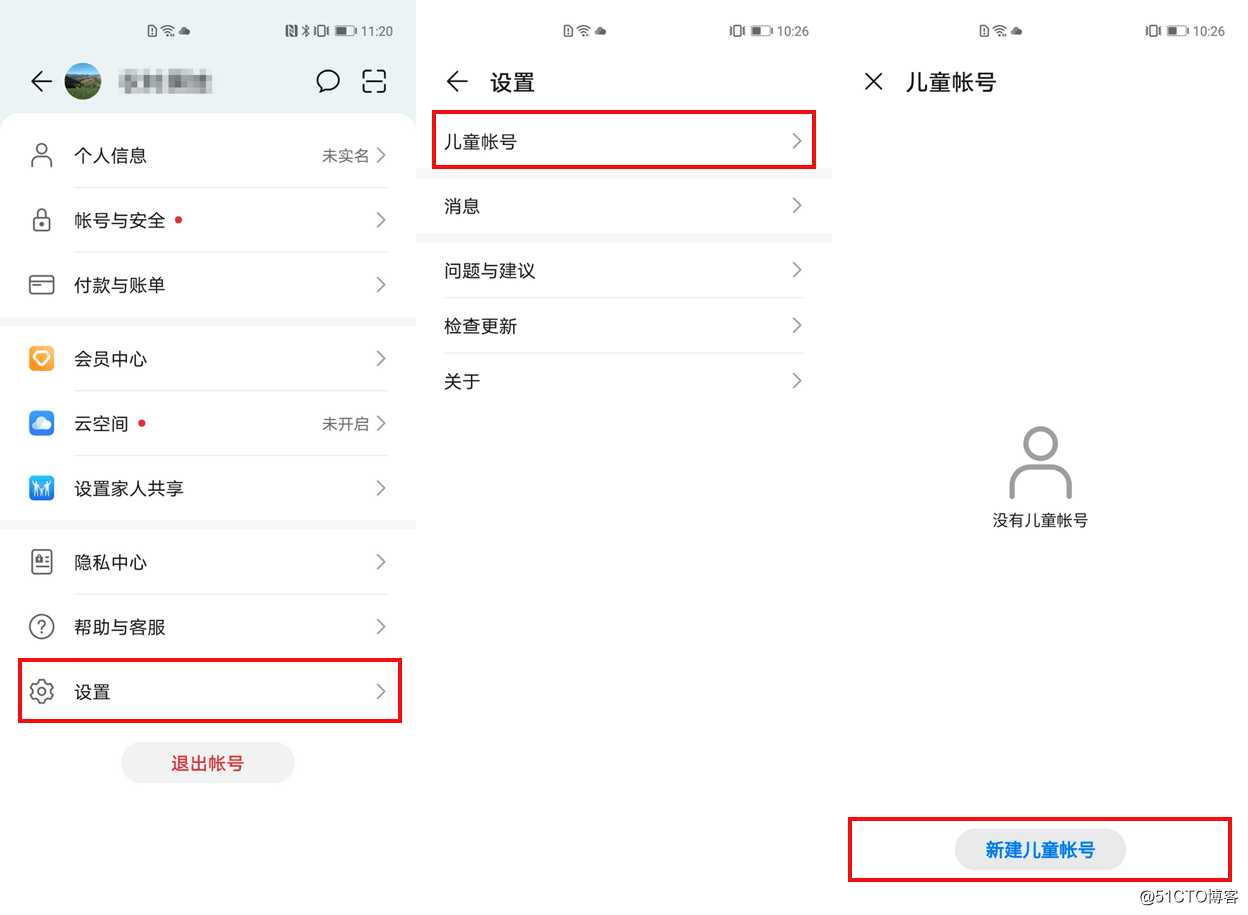
Task: Open 问题与建议 feedback entry
Action: coord(624,270)
